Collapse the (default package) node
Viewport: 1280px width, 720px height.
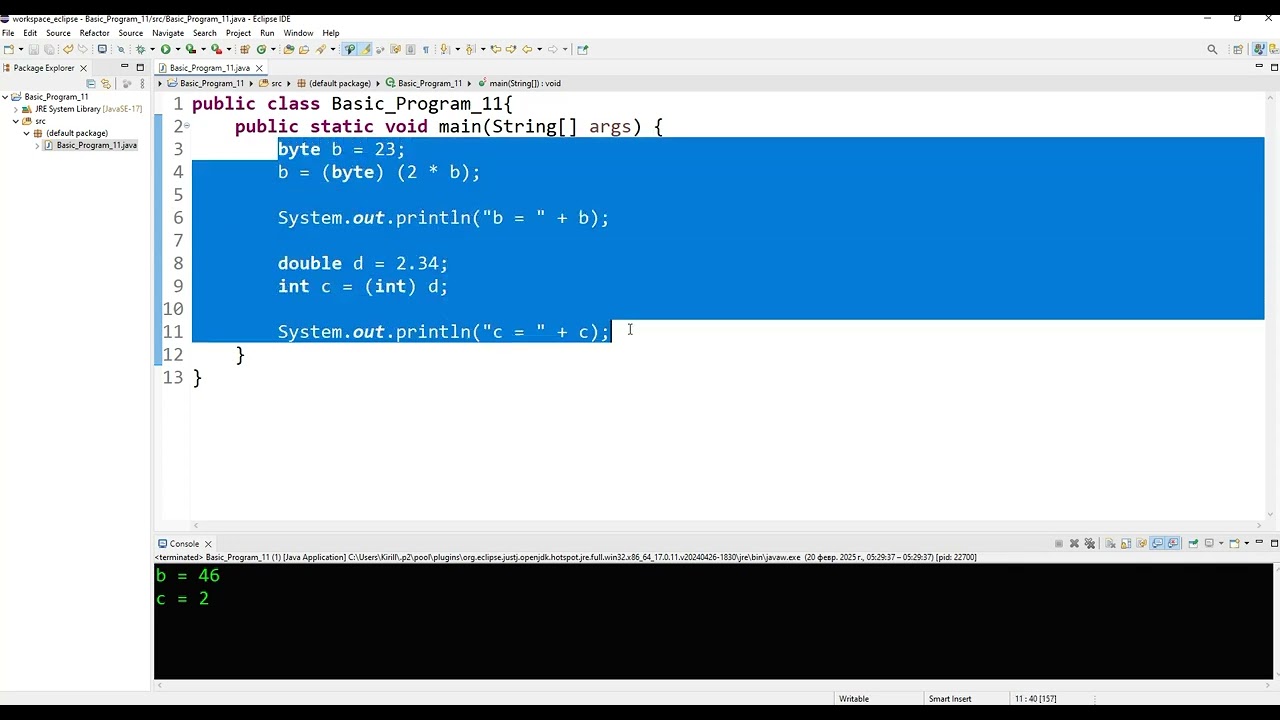[x=26, y=133]
